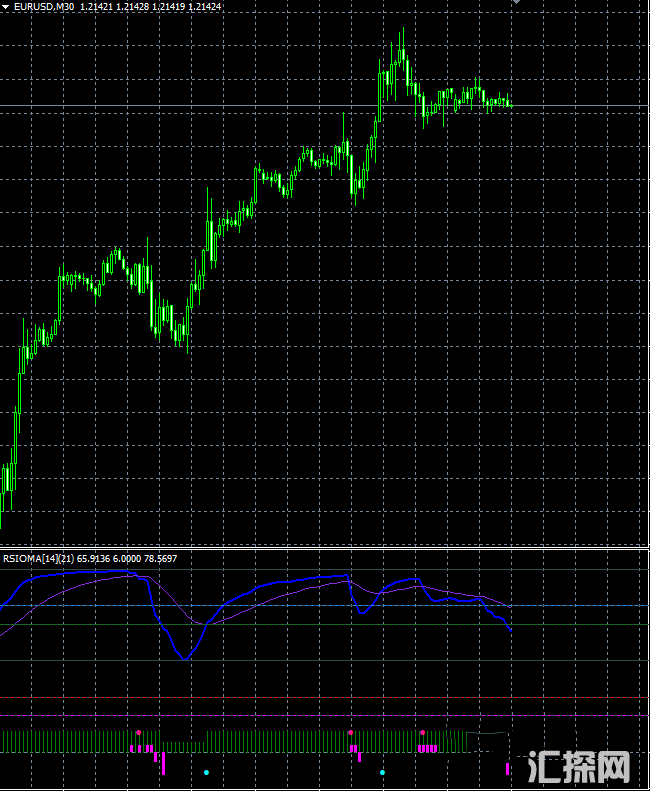This screenshot has height=791, width=650.
Task: Click the white triangle beside EURUSD,M30
Action: [x=6, y=6]
